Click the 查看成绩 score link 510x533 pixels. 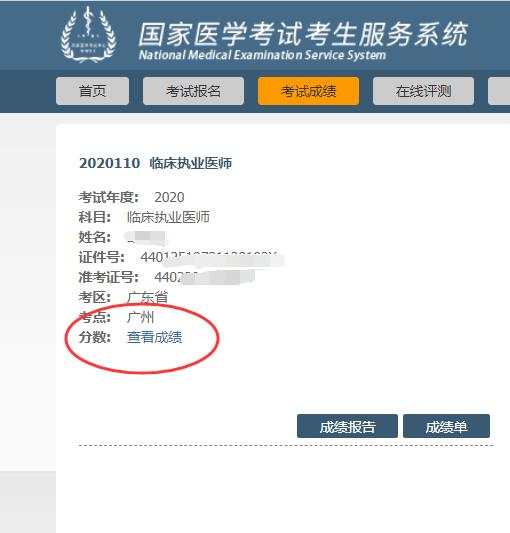coord(155,337)
